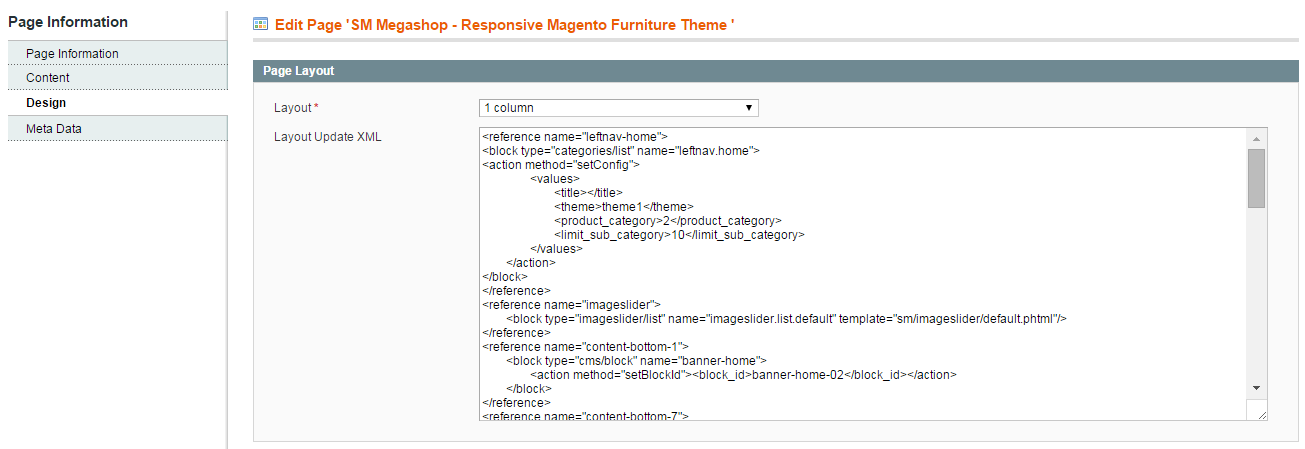Click the '<reference name="content-bottom-1">' line

[585, 347]
